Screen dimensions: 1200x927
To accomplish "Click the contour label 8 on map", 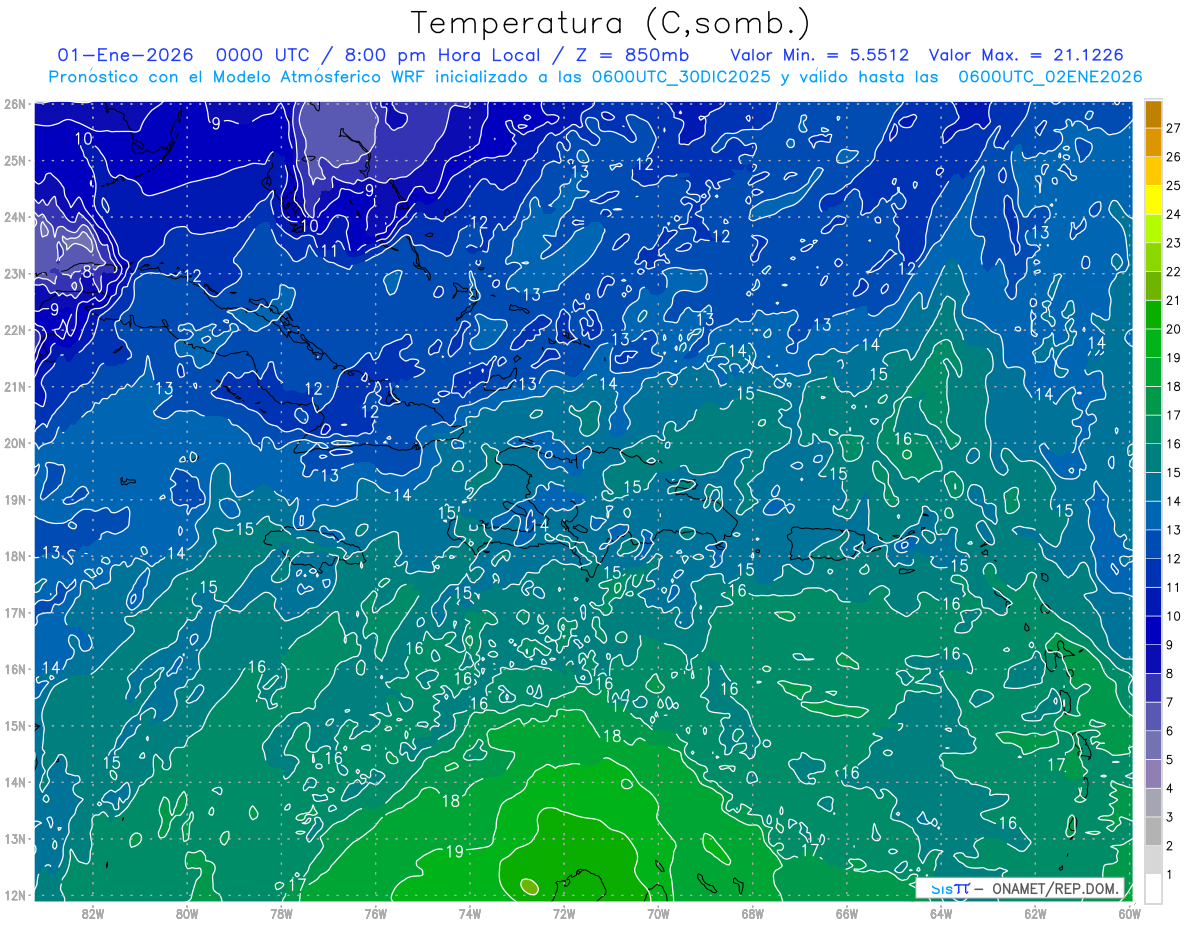I will tap(87, 270).
